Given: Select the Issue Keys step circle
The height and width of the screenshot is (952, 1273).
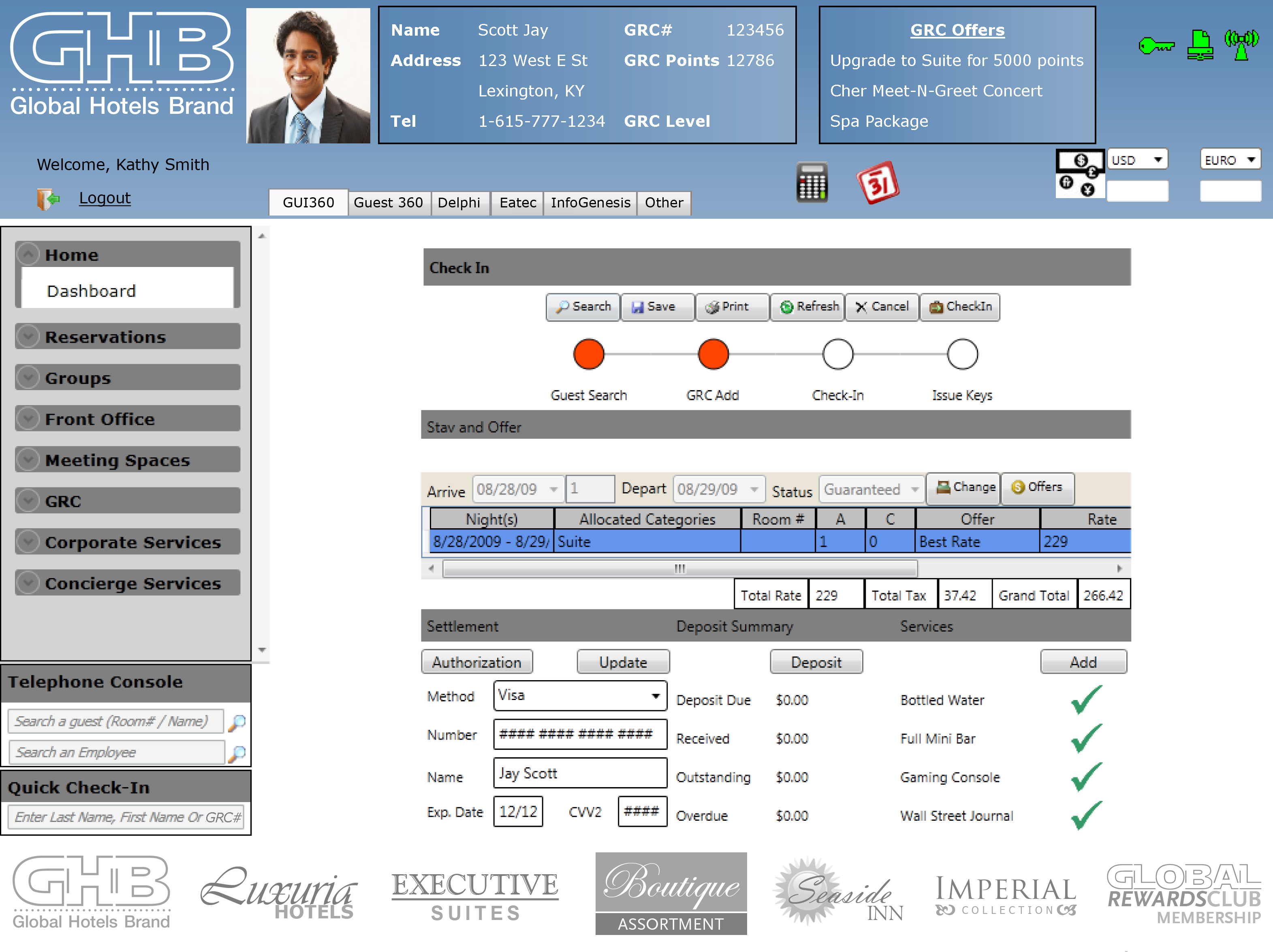Looking at the screenshot, I should 962,354.
